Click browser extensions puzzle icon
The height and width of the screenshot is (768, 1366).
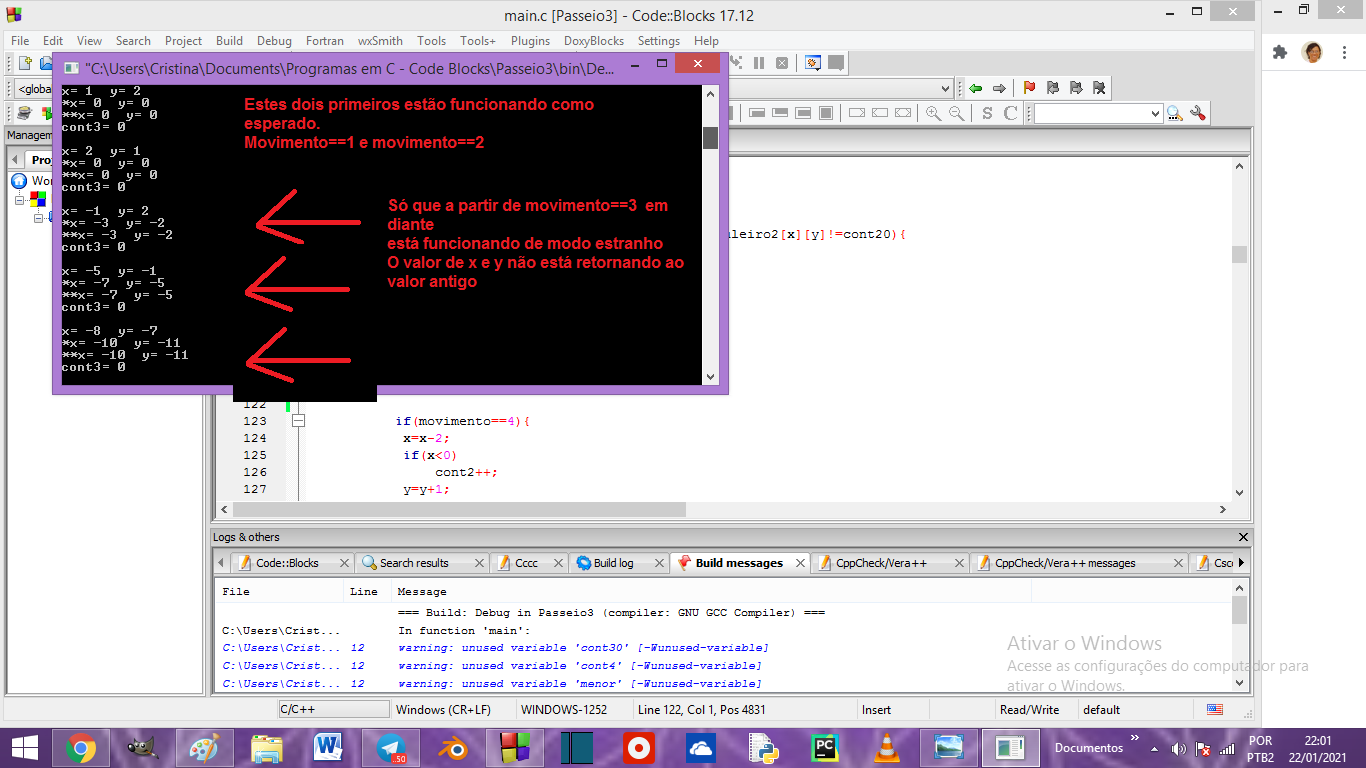click(x=1279, y=53)
